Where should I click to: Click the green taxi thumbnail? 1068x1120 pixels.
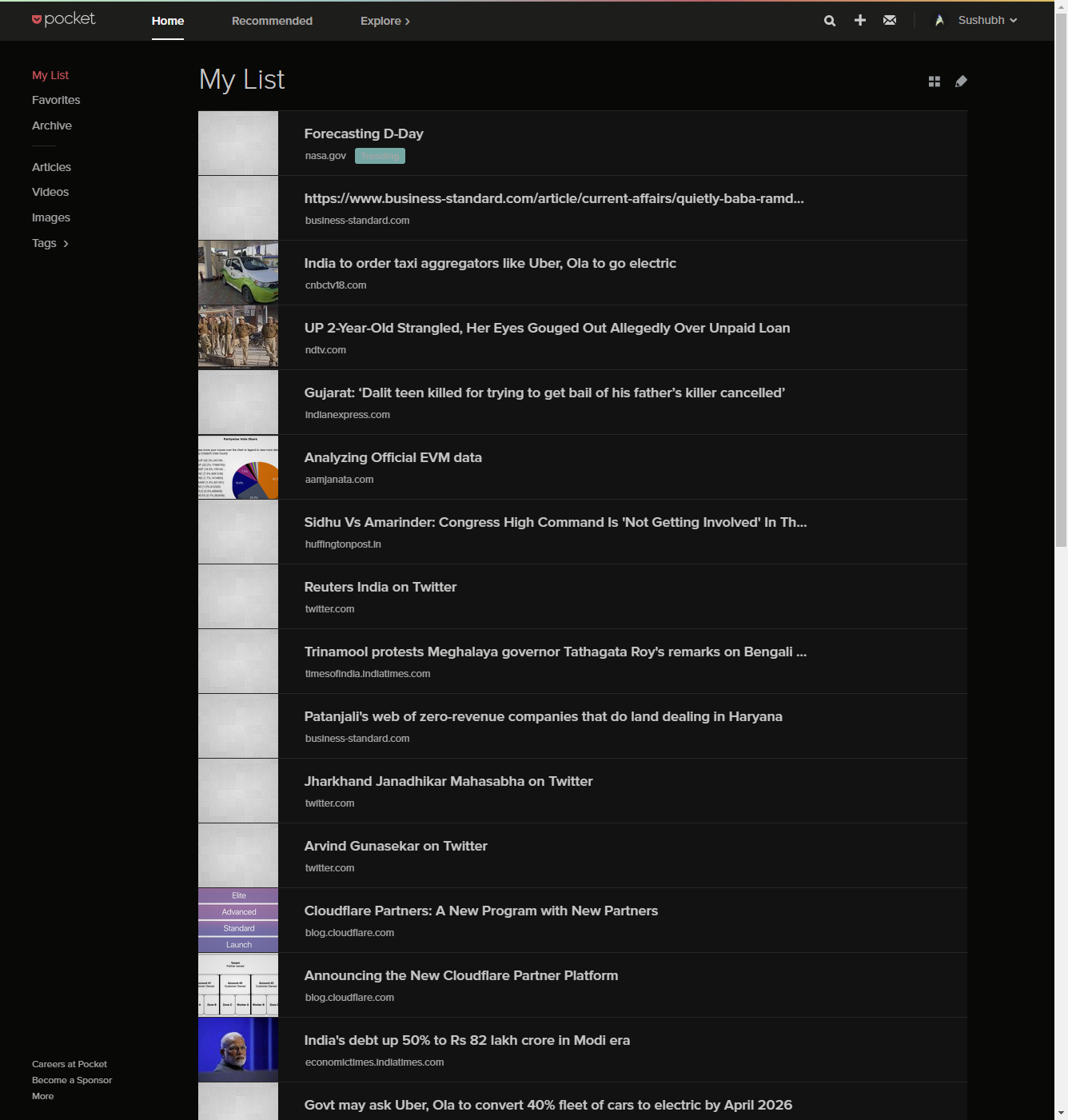(238, 273)
